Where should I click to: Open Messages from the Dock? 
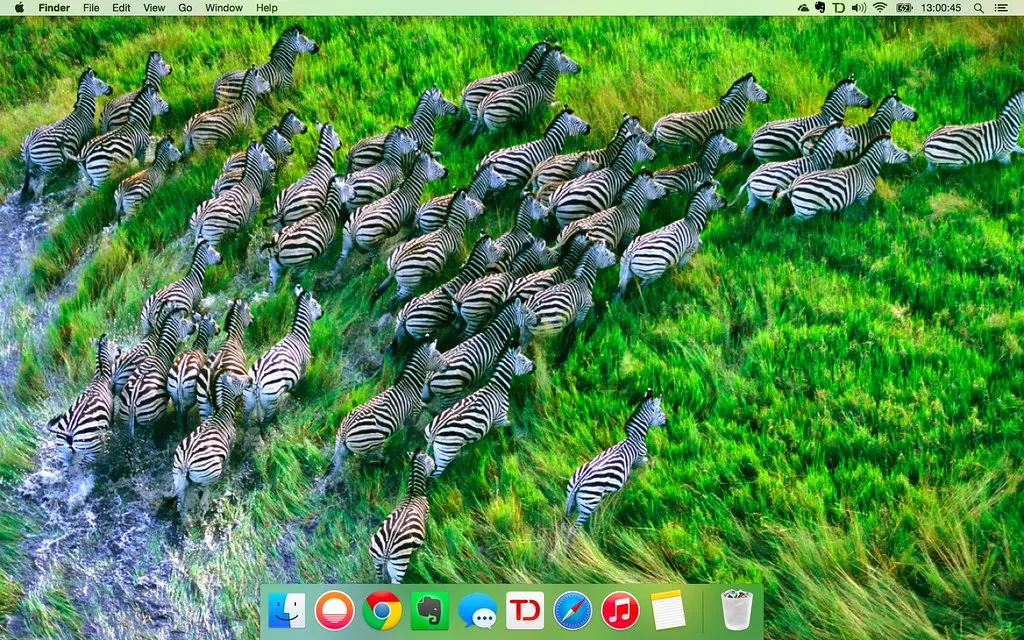477,611
